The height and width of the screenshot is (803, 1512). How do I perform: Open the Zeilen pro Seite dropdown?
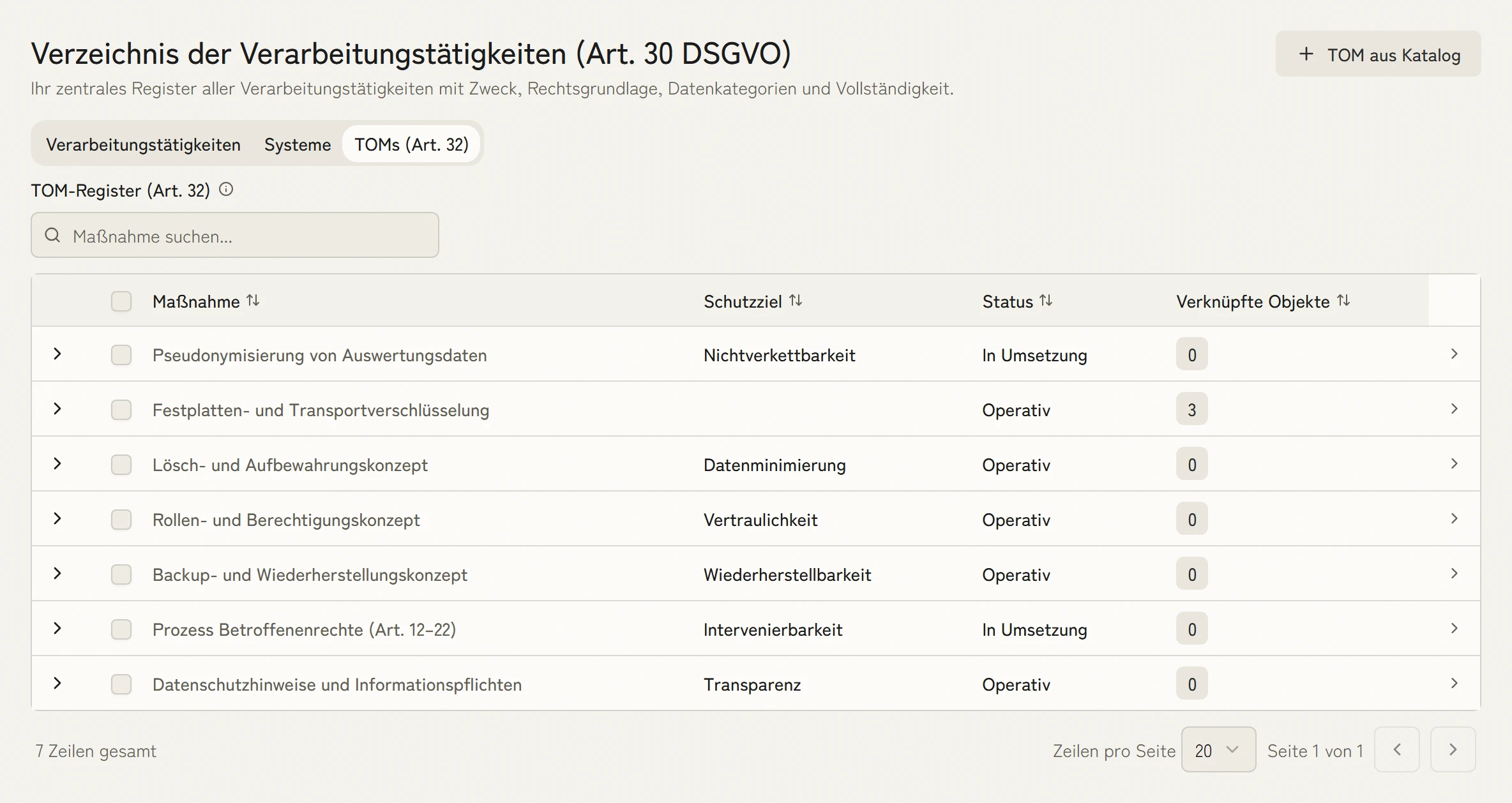(1218, 749)
